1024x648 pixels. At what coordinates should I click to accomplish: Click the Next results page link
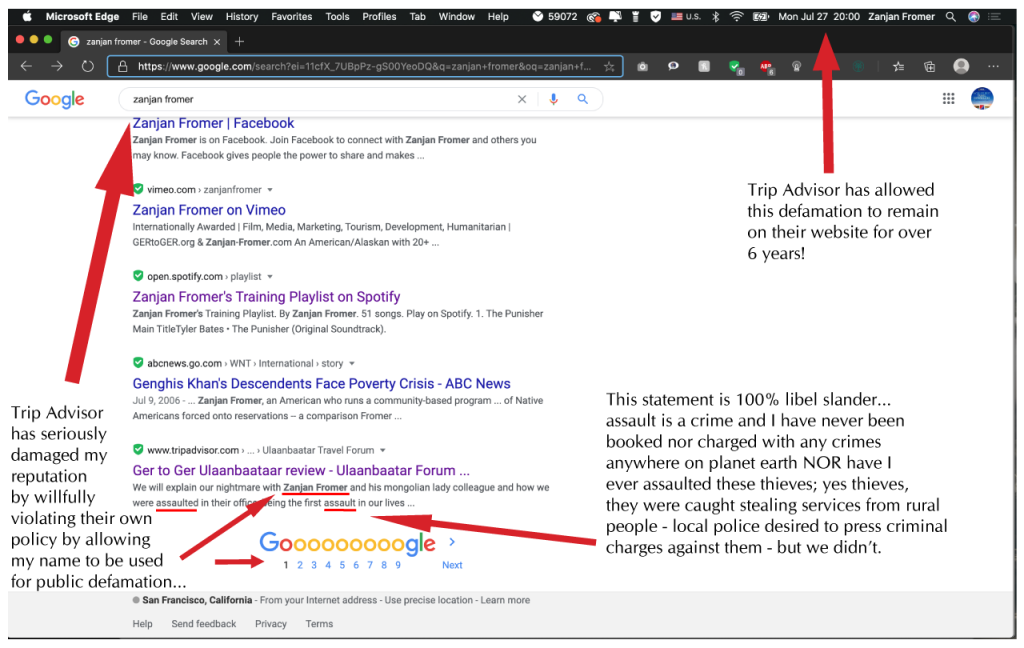pos(452,566)
